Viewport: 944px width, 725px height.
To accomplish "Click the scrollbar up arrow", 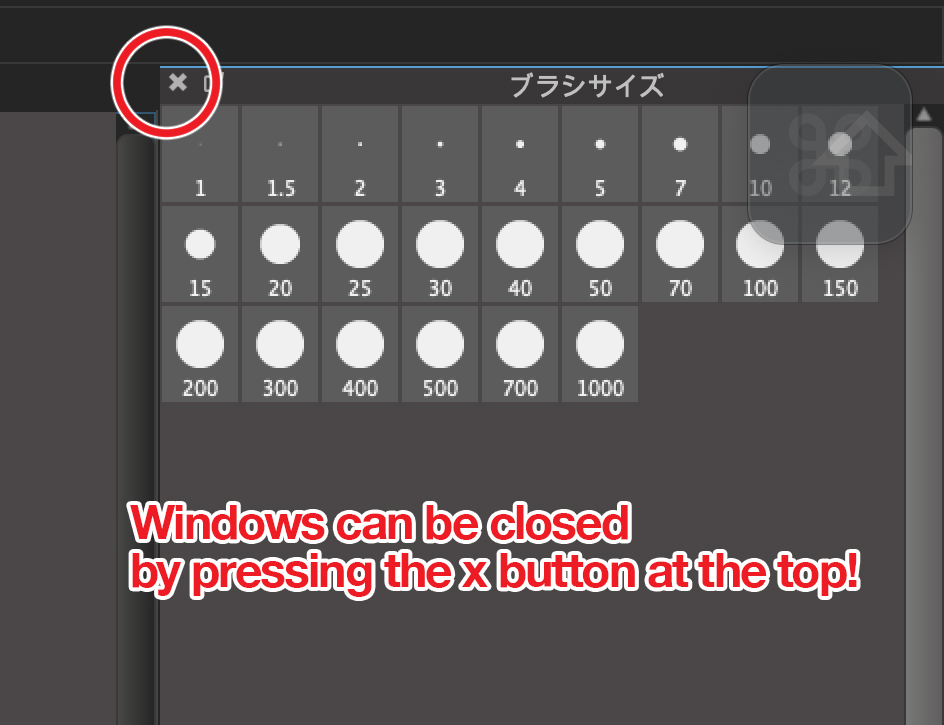I will (x=924, y=114).
